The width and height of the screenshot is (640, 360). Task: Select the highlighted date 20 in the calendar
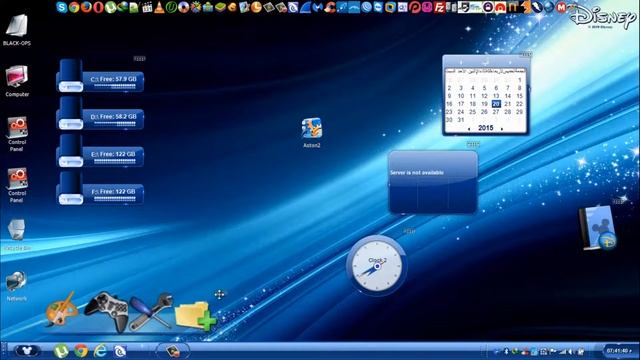[496, 104]
